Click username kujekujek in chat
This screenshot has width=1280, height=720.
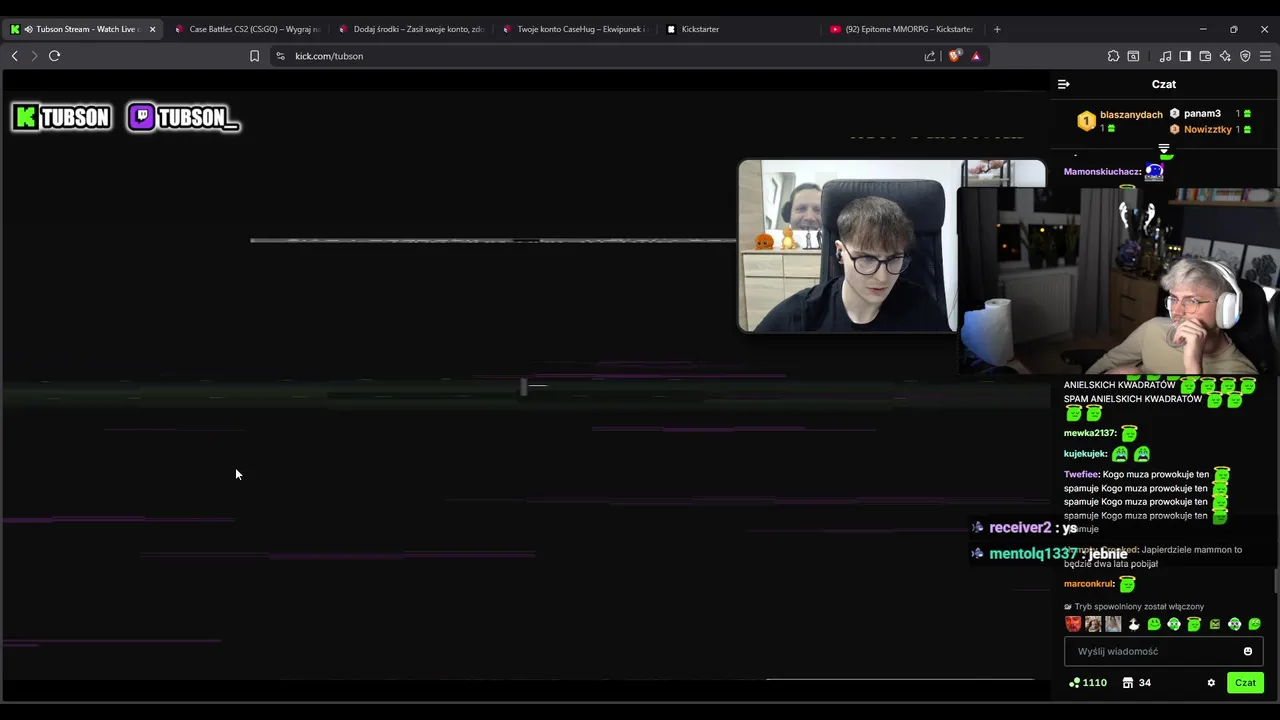click(1085, 454)
